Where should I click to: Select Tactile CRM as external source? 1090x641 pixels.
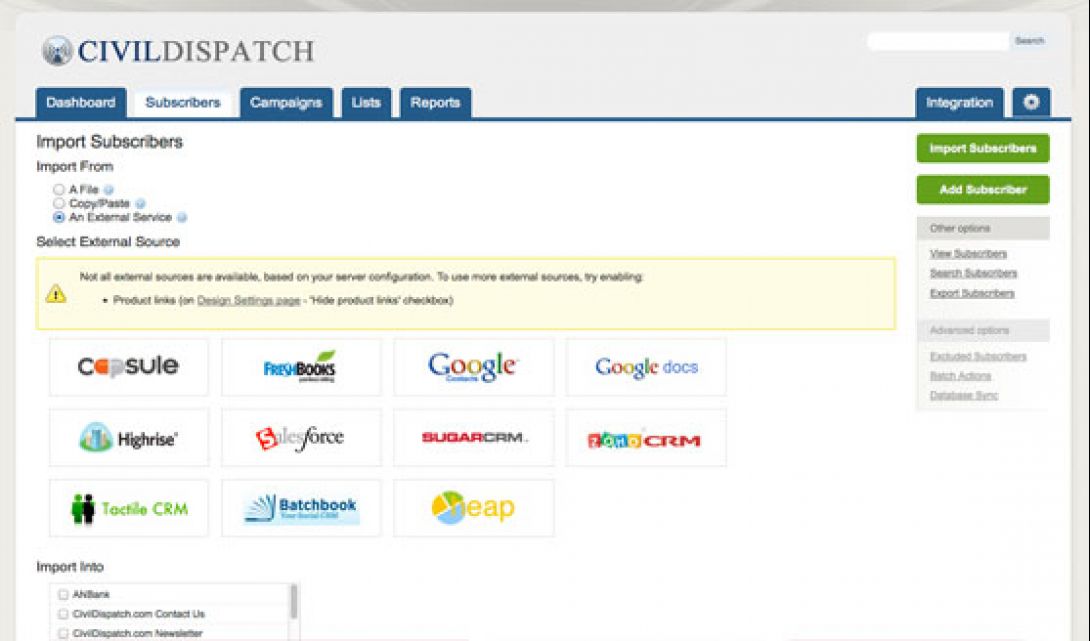pos(129,508)
